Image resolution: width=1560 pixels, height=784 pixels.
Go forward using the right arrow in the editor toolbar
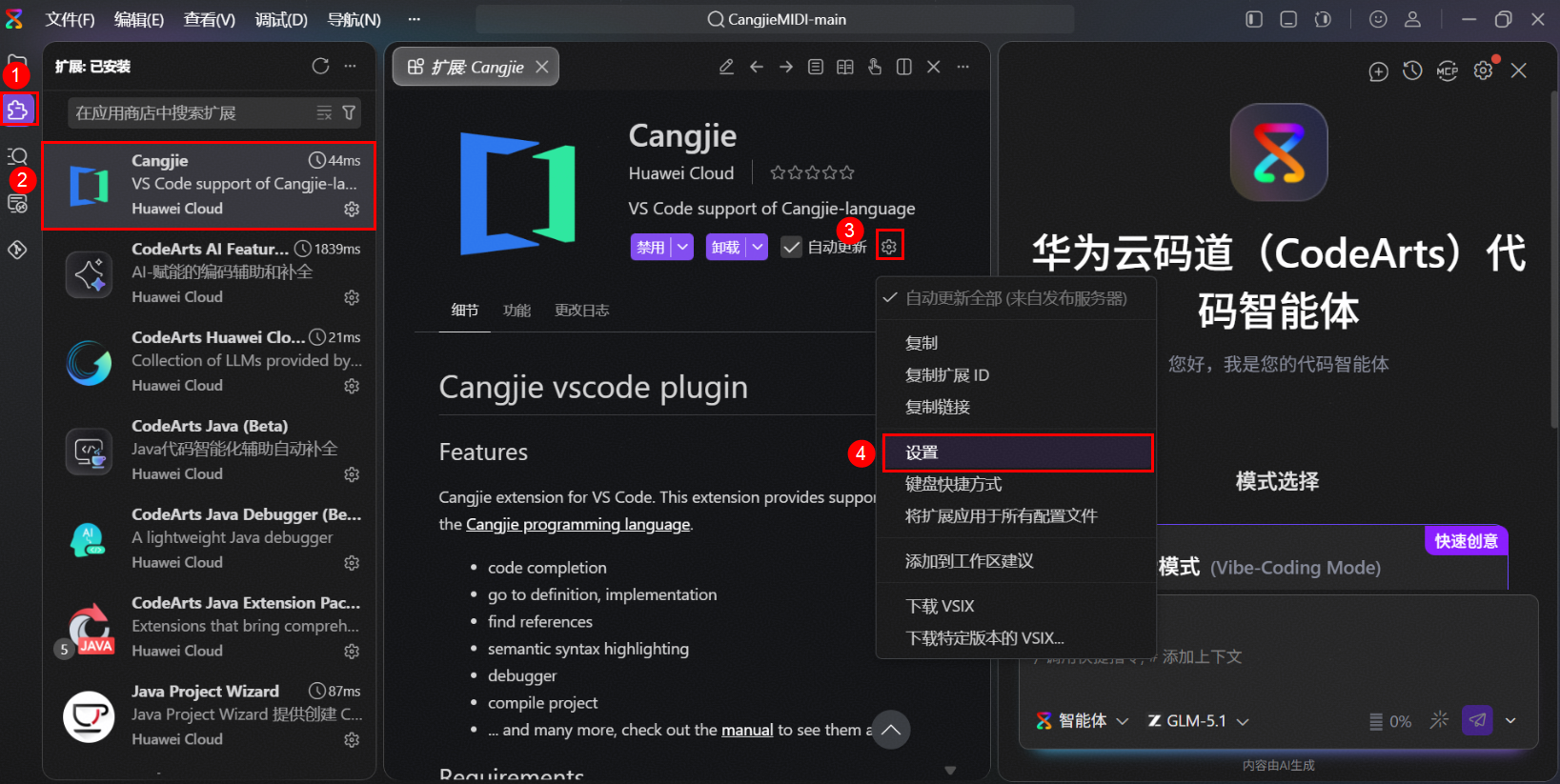(x=786, y=67)
